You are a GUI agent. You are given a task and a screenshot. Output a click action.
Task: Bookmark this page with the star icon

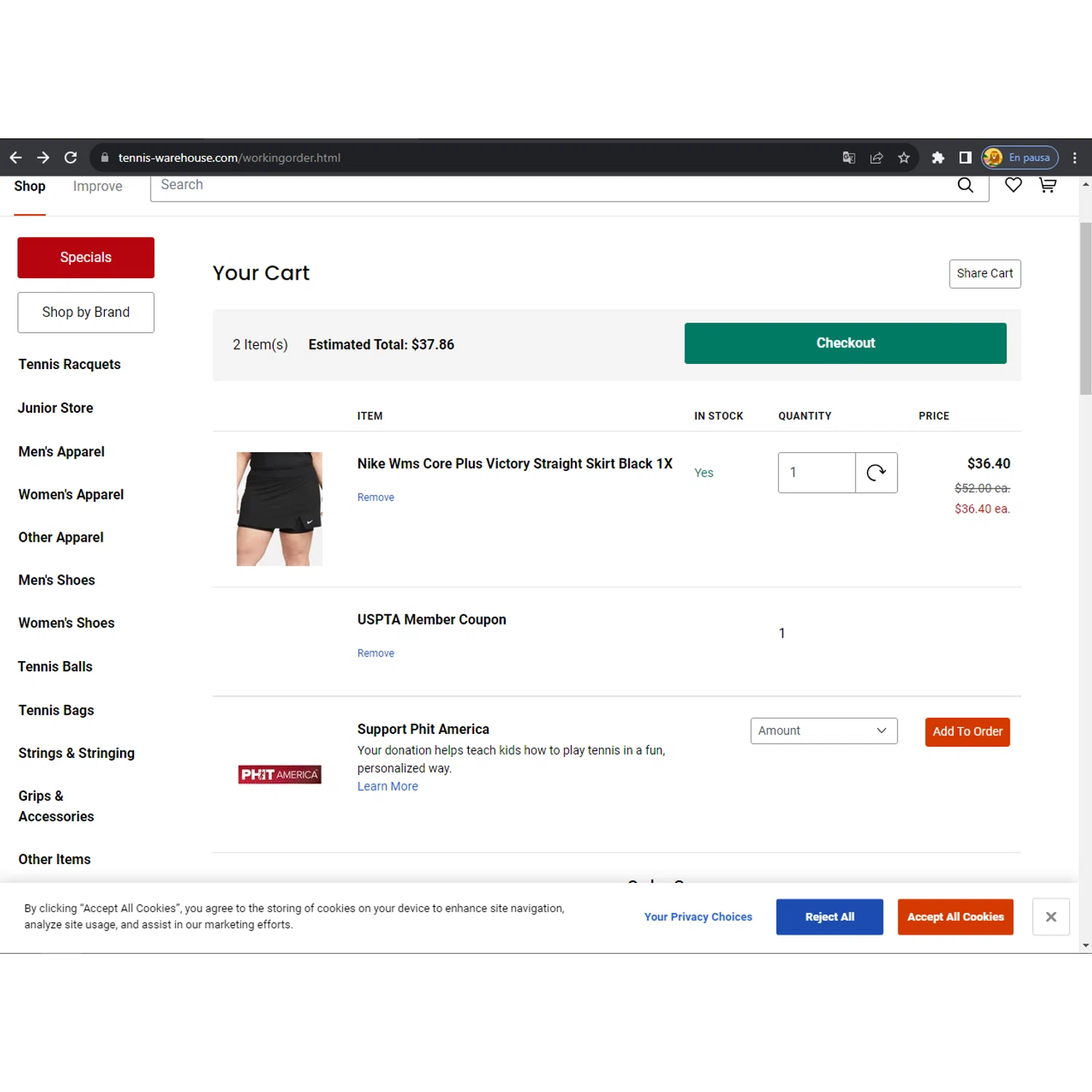[x=904, y=157]
